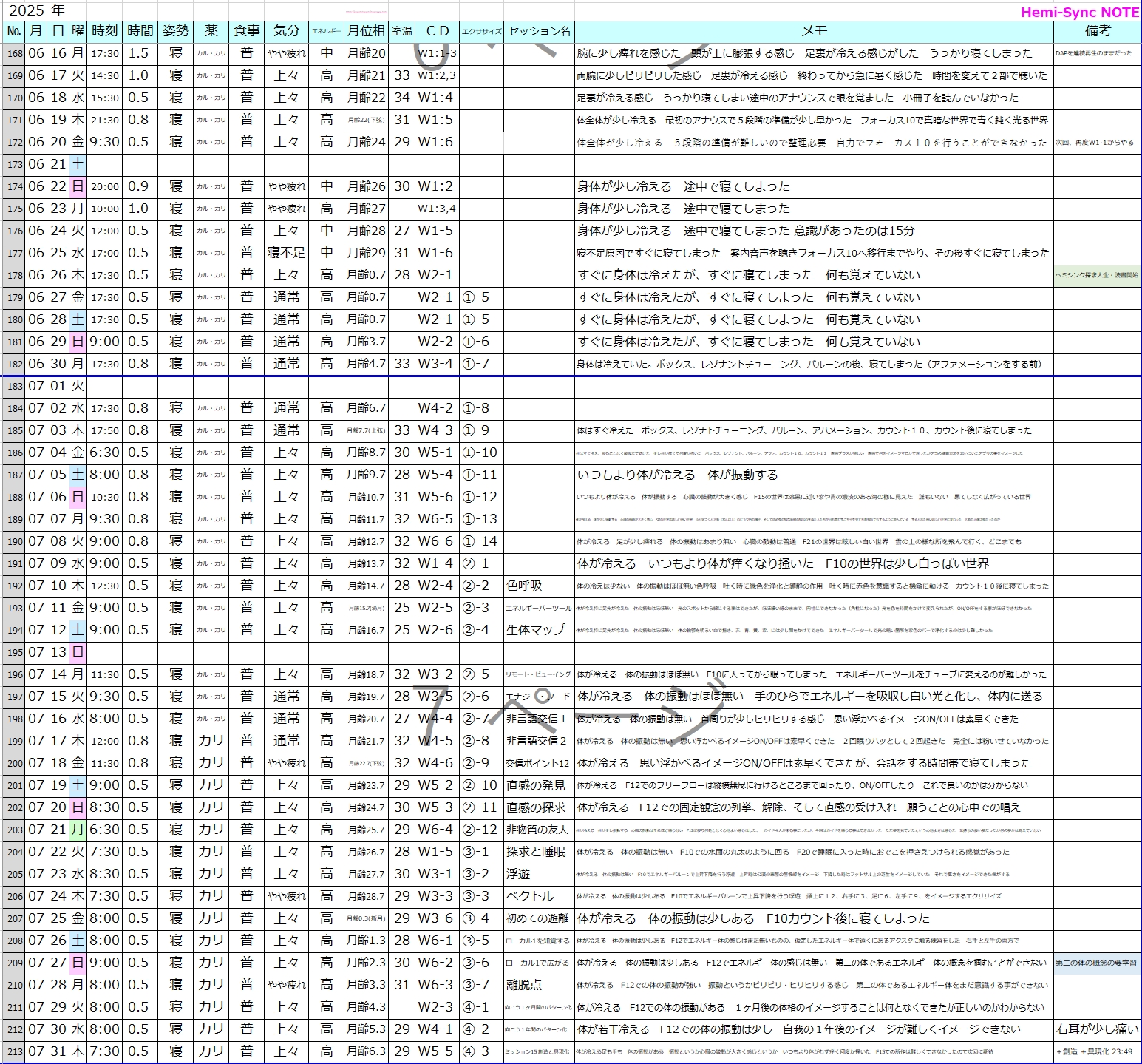Select the 月齢20 moon phase cell
Image resolution: width=1142 pixels, height=1064 pixels.
[x=367, y=53]
